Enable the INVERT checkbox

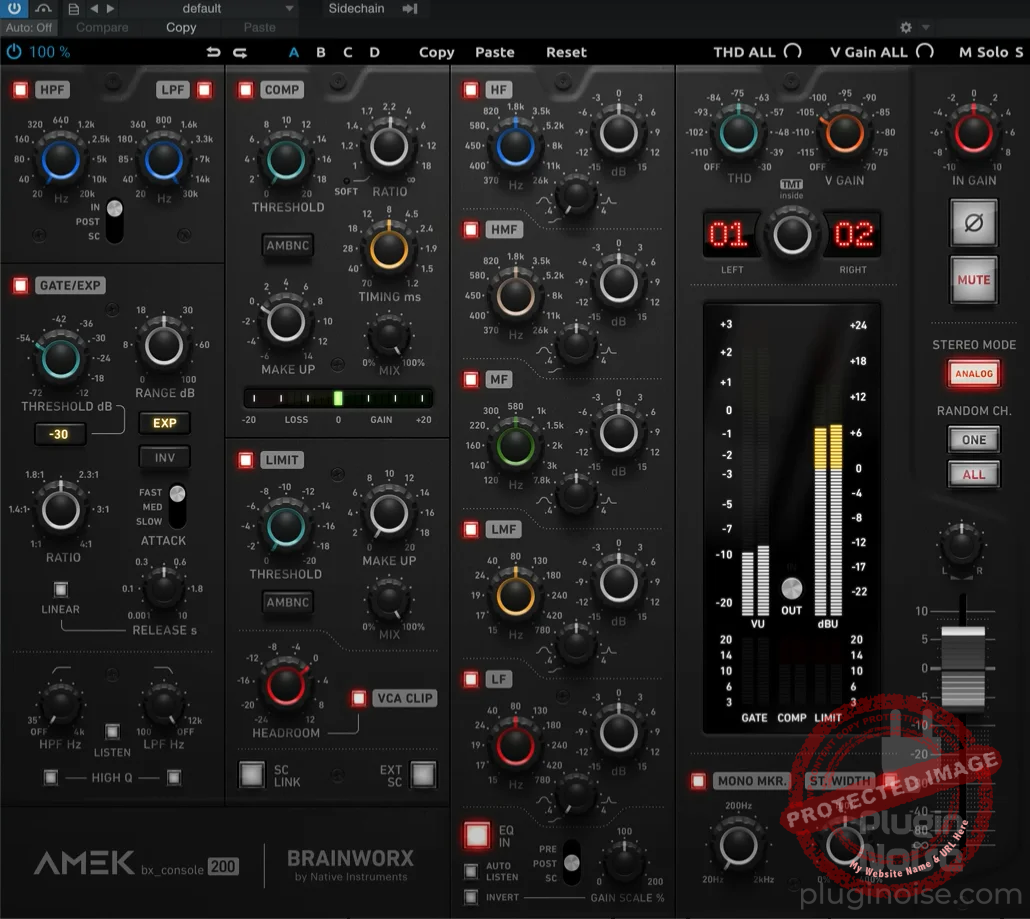point(471,897)
